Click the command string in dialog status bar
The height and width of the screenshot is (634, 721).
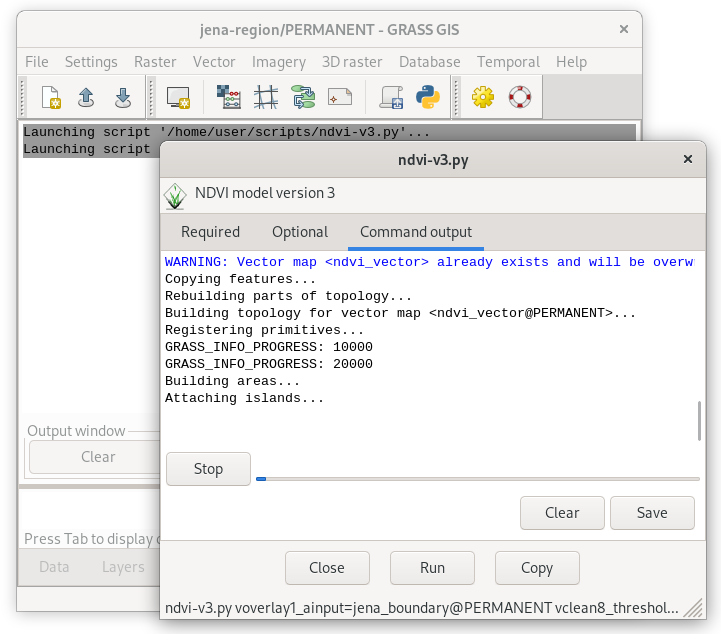[422, 608]
